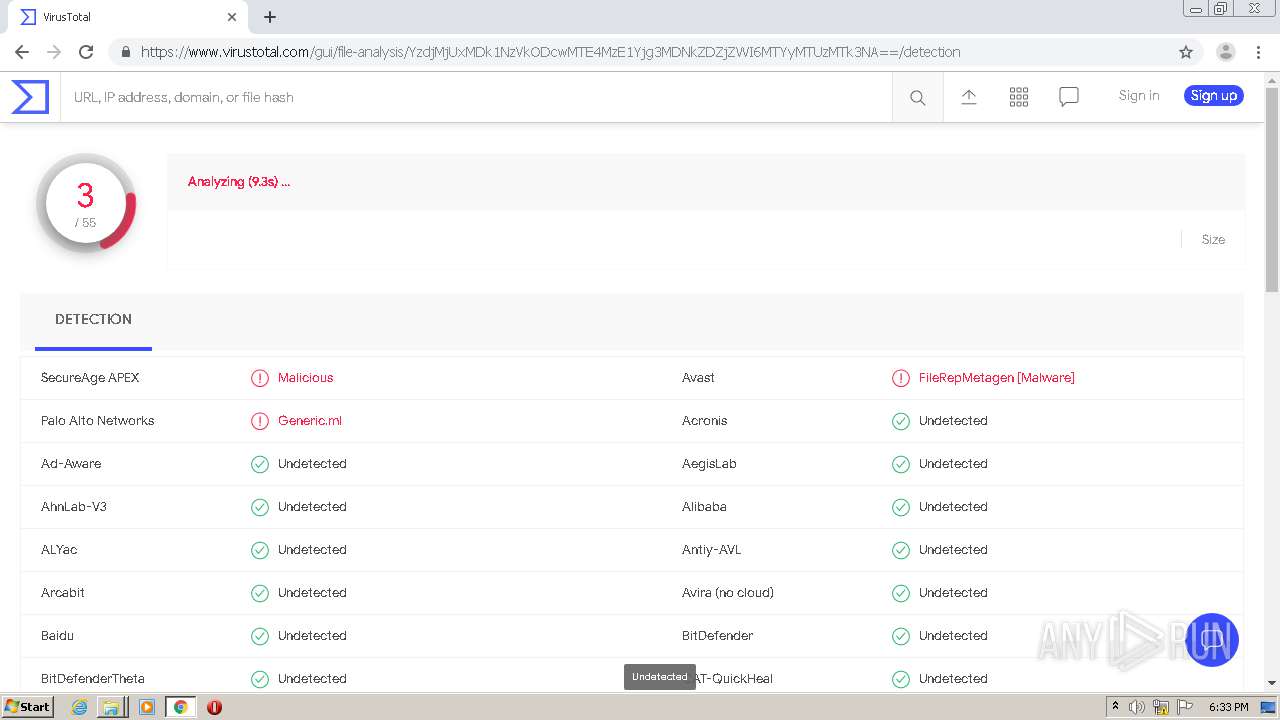Reload the page

point(86,52)
